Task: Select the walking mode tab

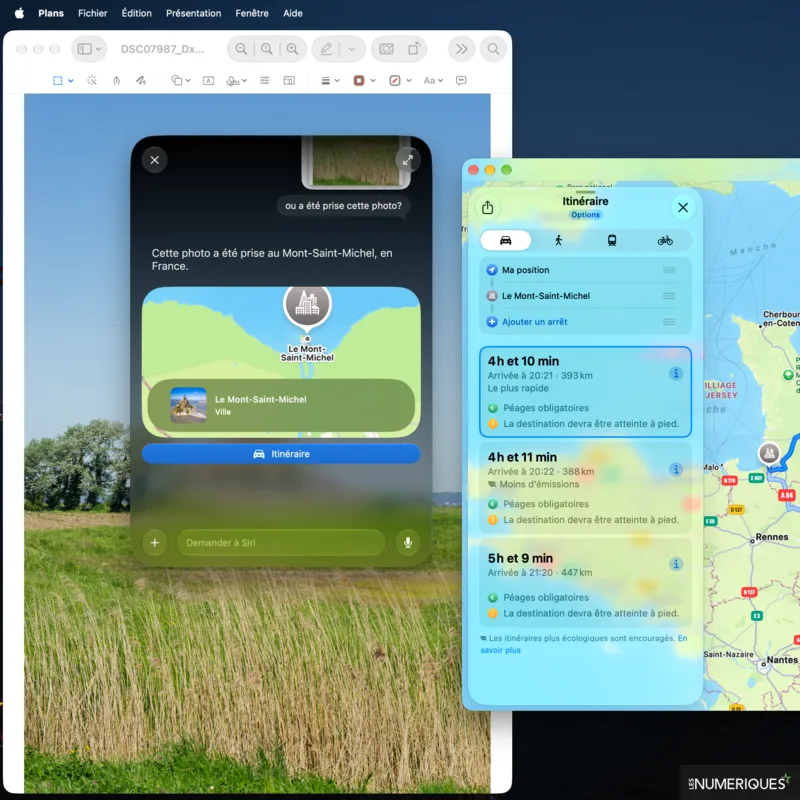Action: coord(559,240)
